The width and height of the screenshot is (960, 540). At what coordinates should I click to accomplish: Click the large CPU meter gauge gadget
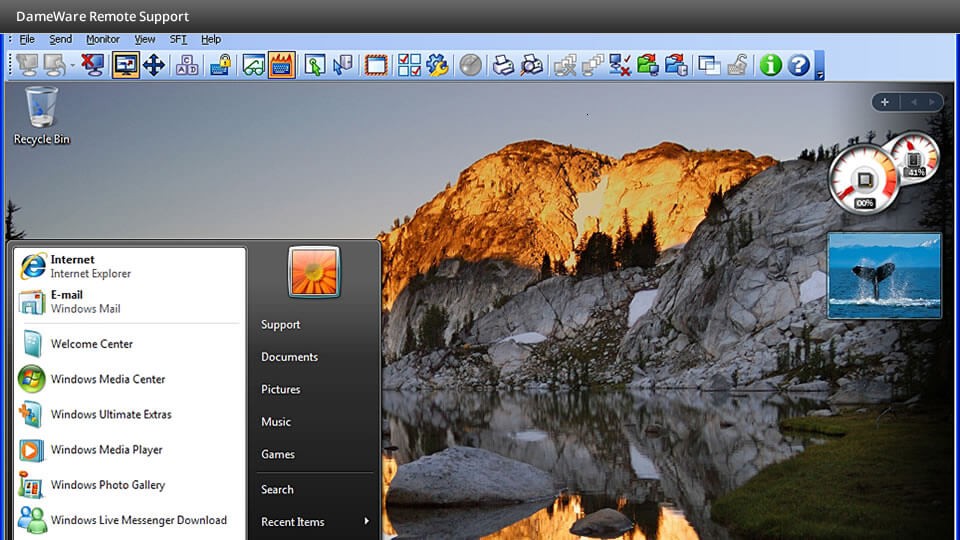[863, 179]
